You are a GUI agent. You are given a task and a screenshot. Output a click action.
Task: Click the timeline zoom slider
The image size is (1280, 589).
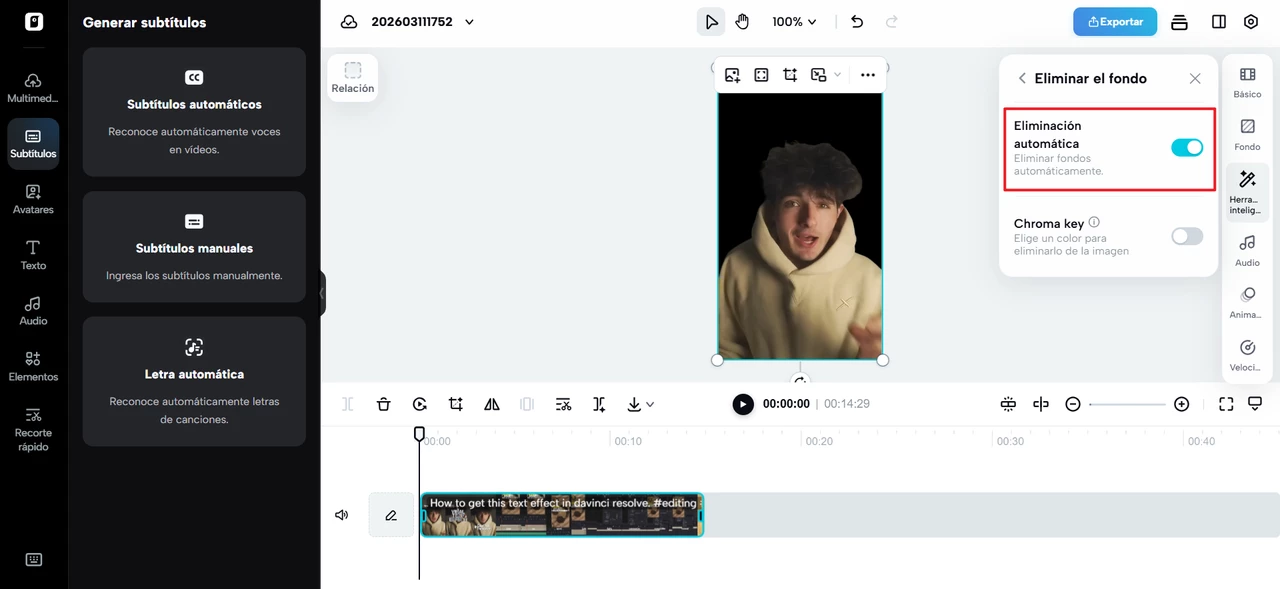click(1127, 404)
